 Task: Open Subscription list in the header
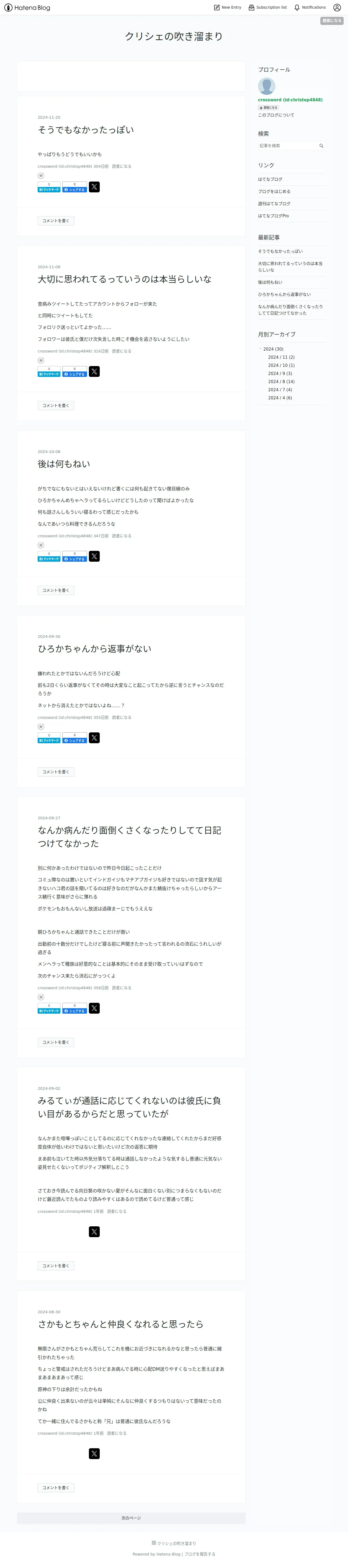[268, 7]
